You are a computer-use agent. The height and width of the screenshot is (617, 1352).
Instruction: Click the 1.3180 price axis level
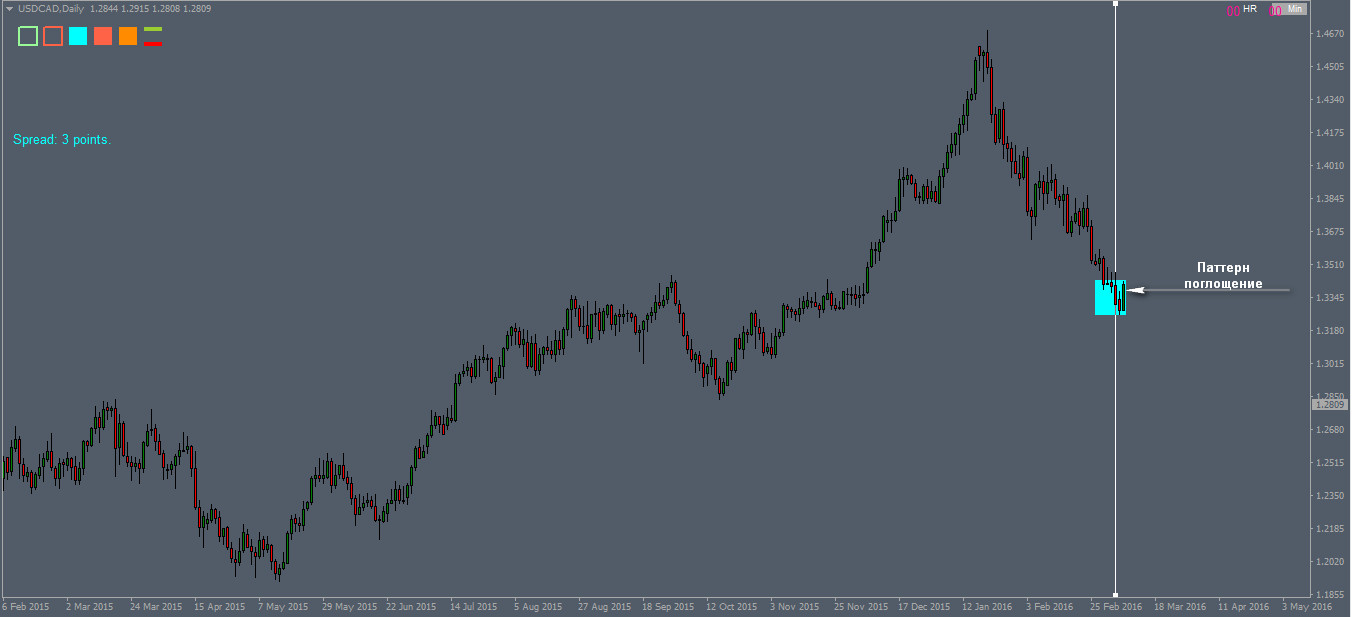1331,331
